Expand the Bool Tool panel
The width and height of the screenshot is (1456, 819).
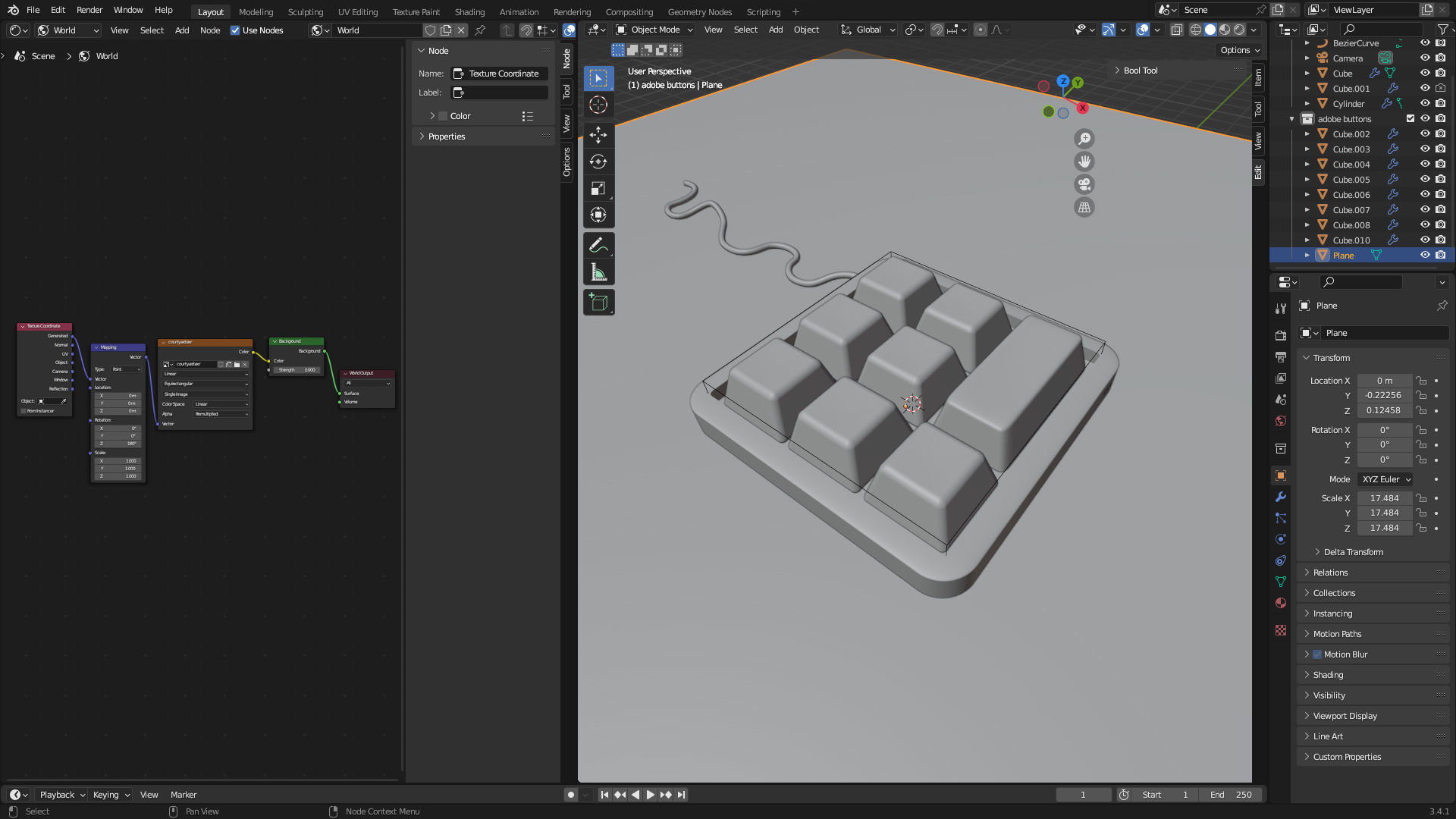1140,71
